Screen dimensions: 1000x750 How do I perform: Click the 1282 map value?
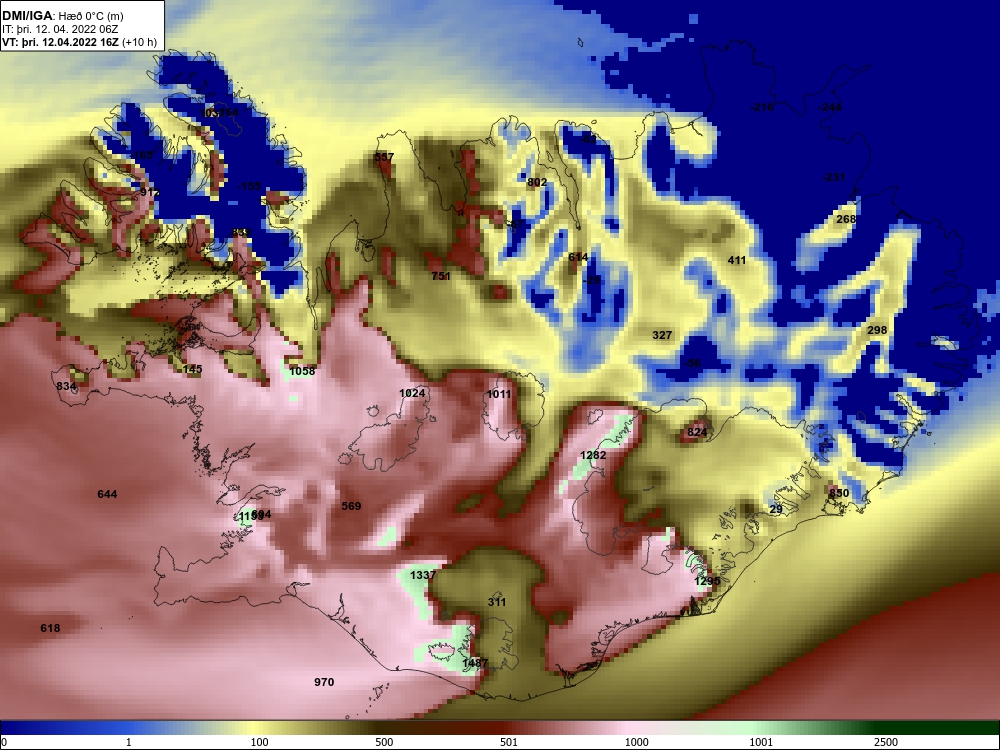[593, 455]
